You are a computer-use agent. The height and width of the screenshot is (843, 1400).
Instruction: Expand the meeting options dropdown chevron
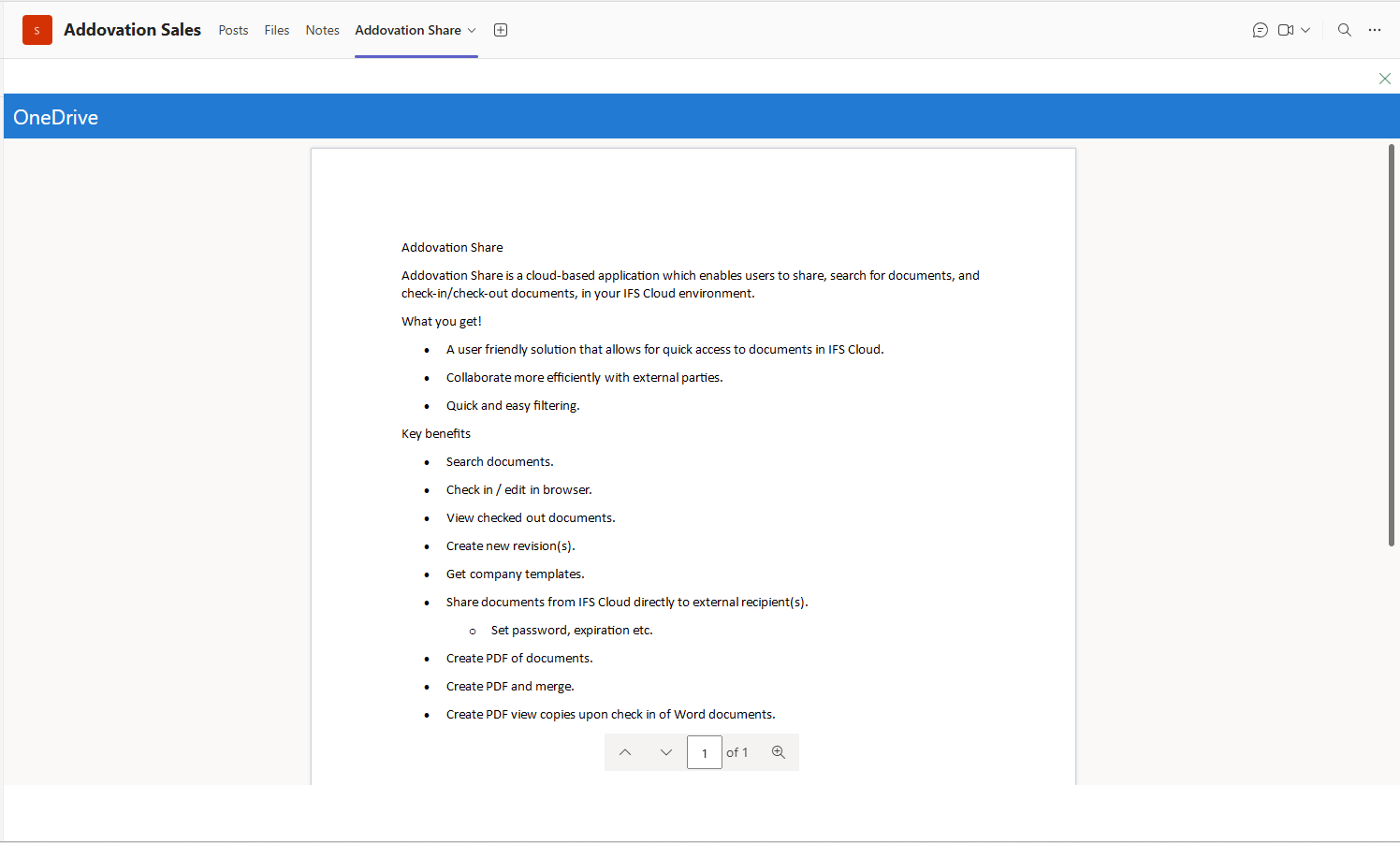1305,30
